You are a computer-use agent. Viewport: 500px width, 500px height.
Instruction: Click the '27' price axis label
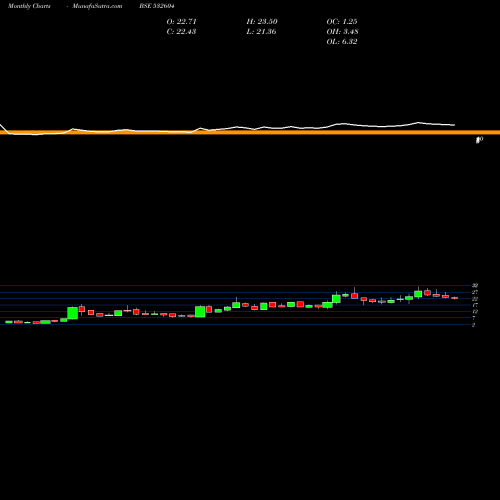475,292
